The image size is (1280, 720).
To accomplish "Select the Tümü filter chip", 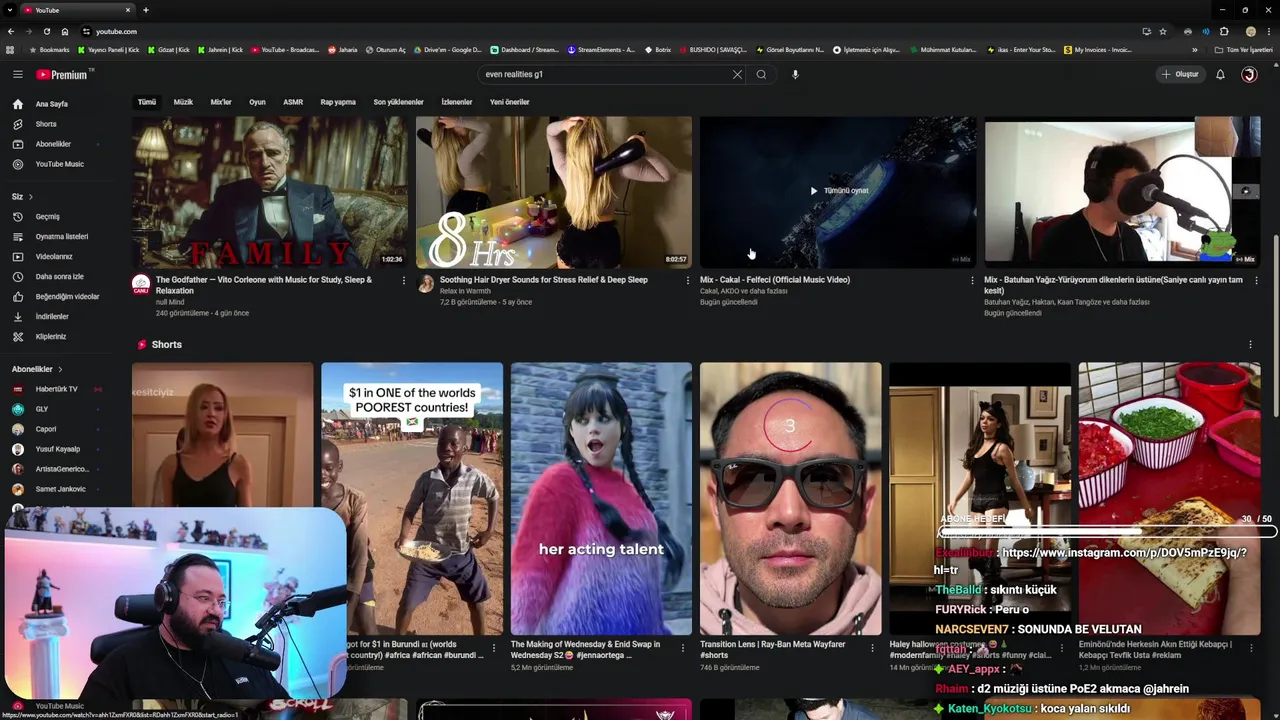I will [x=147, y=102].
